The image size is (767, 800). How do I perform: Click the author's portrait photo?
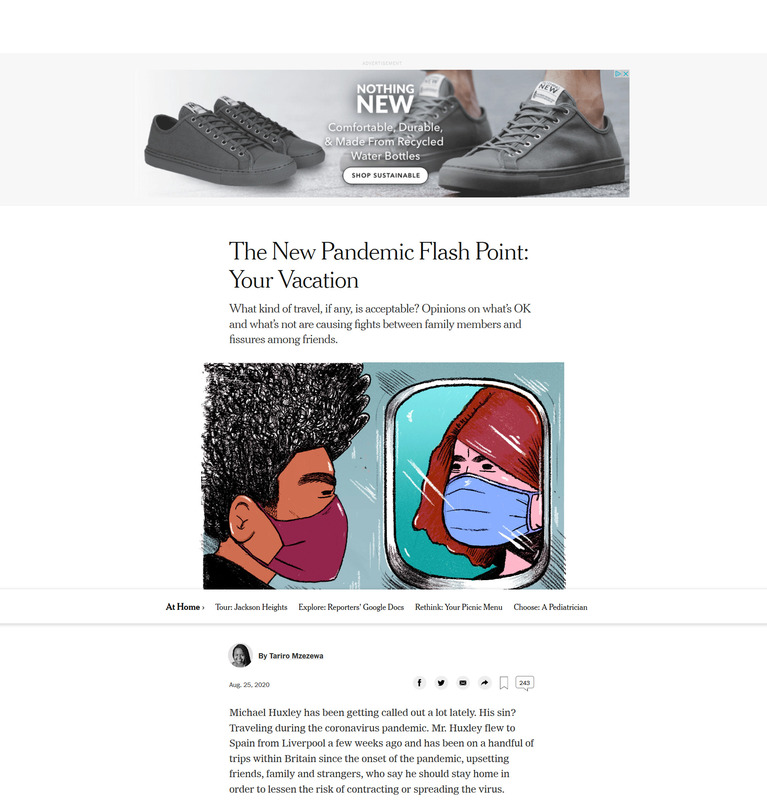[x=240, y=656]
